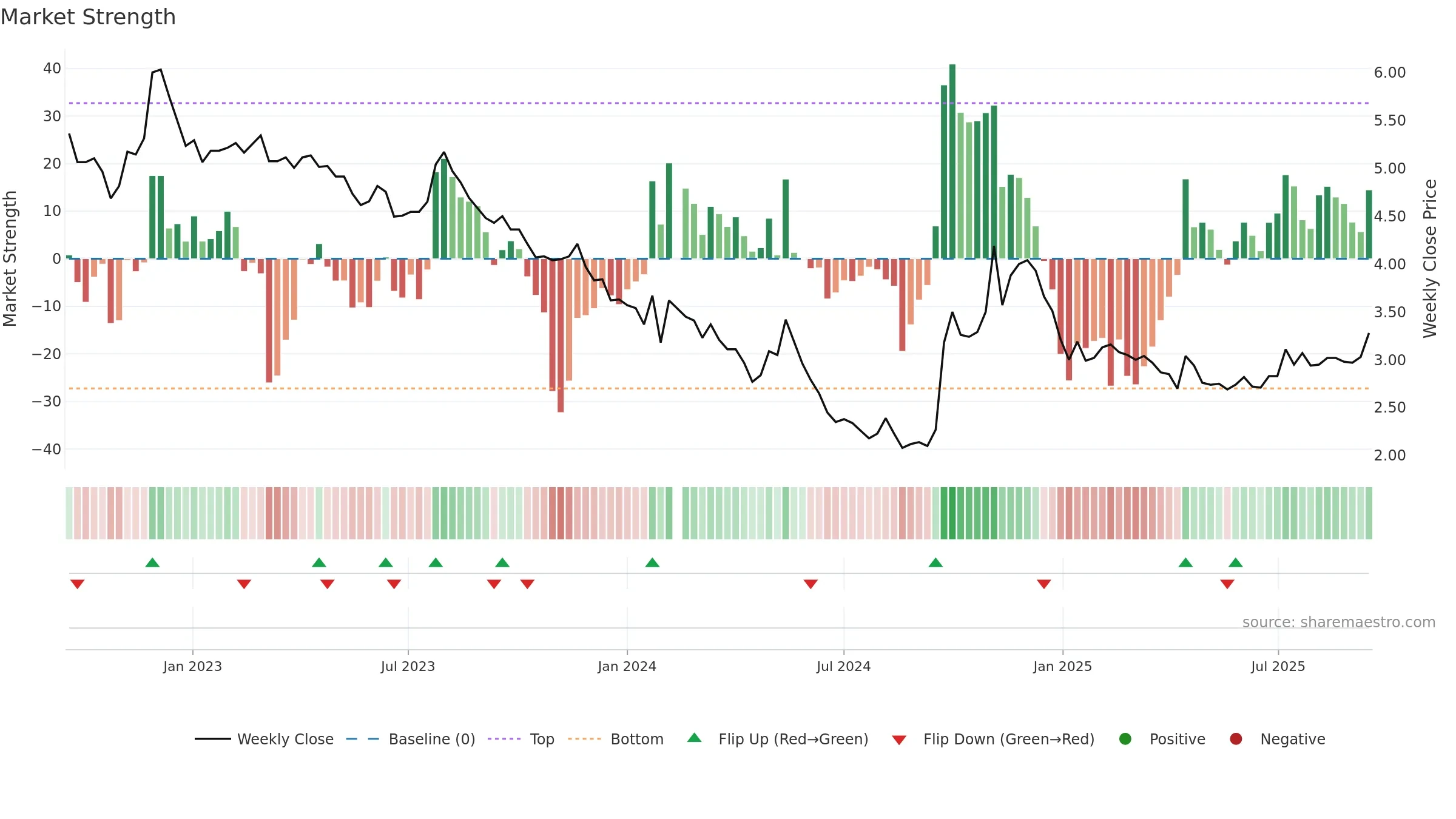1456x819 pixels.
Task: Select the rightmost red flip-down marker
Action: pyautogui.click(x=1227, y=584)
